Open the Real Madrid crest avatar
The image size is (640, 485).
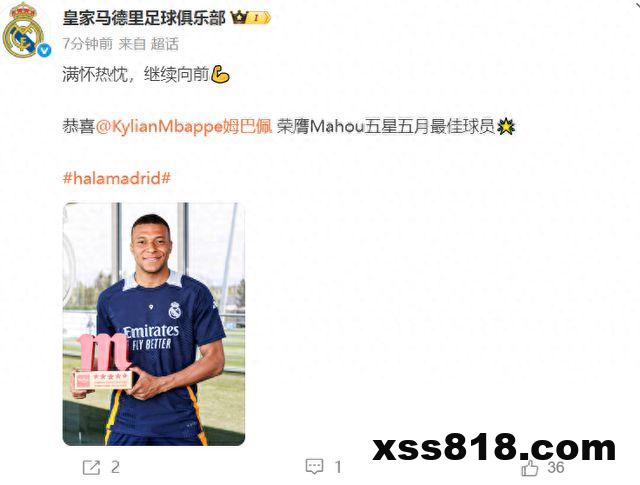[x=23, y=31]
